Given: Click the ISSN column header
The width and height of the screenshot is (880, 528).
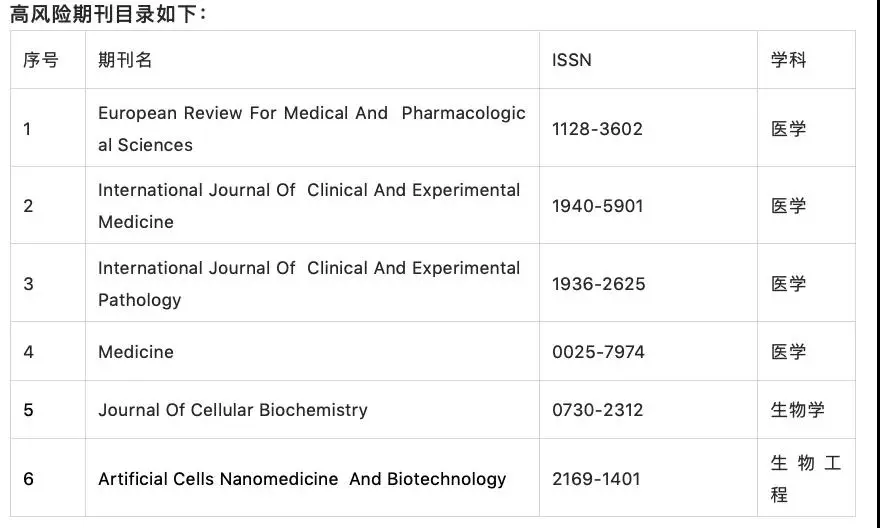Looking at the screenshot, I should pos(572,60).
